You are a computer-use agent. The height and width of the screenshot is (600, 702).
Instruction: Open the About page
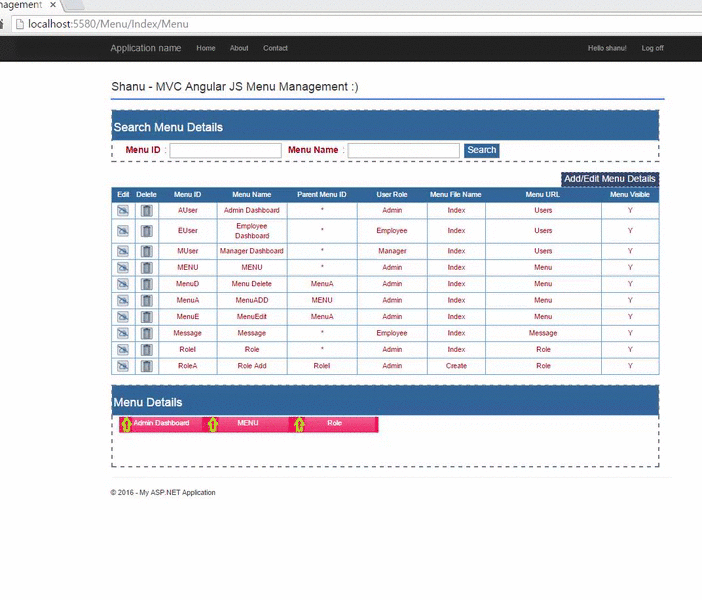click(x=239, y=48)
